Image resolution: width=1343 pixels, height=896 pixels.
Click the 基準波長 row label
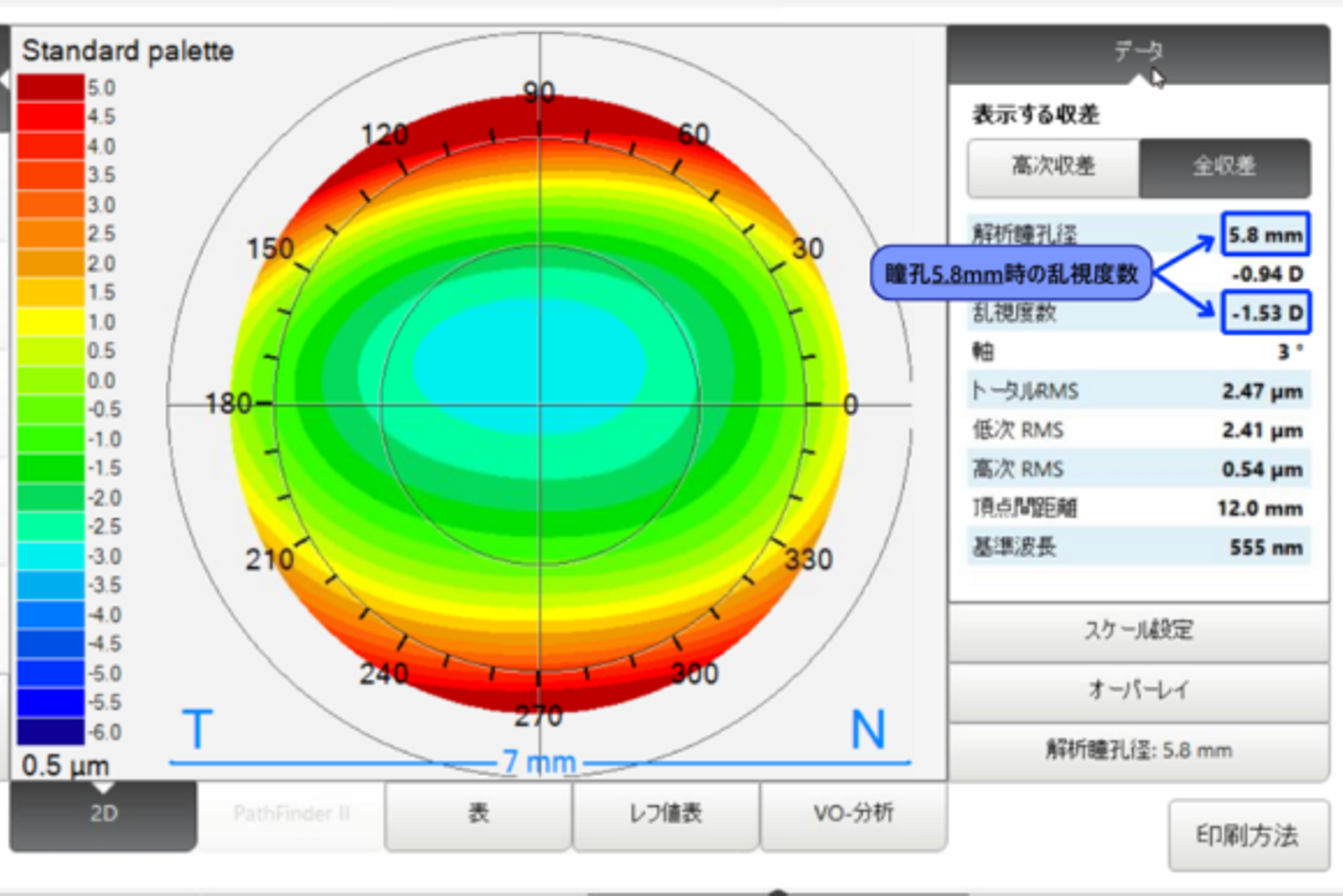pos(1015,548)
